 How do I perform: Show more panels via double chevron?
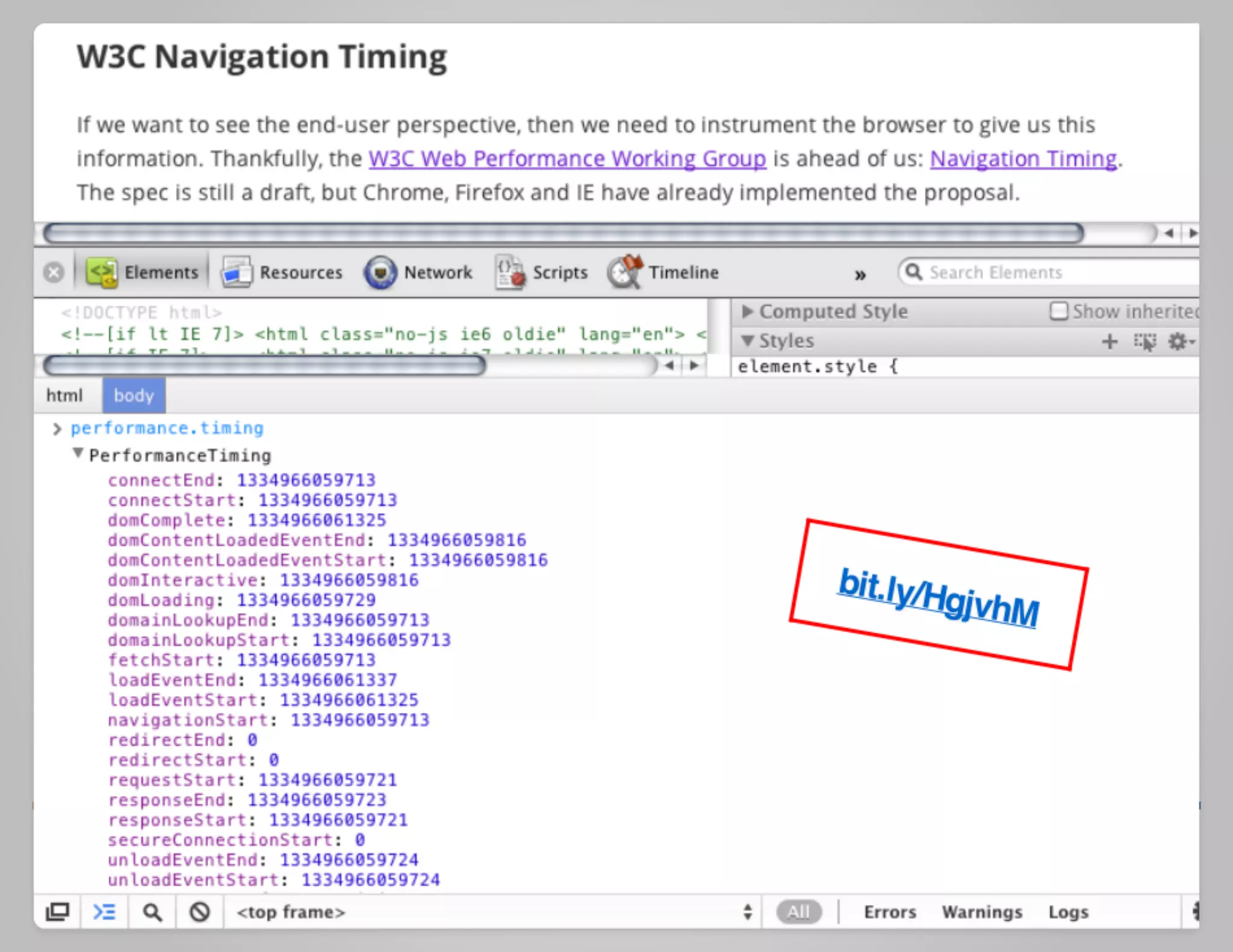click(x=860, y=275)
